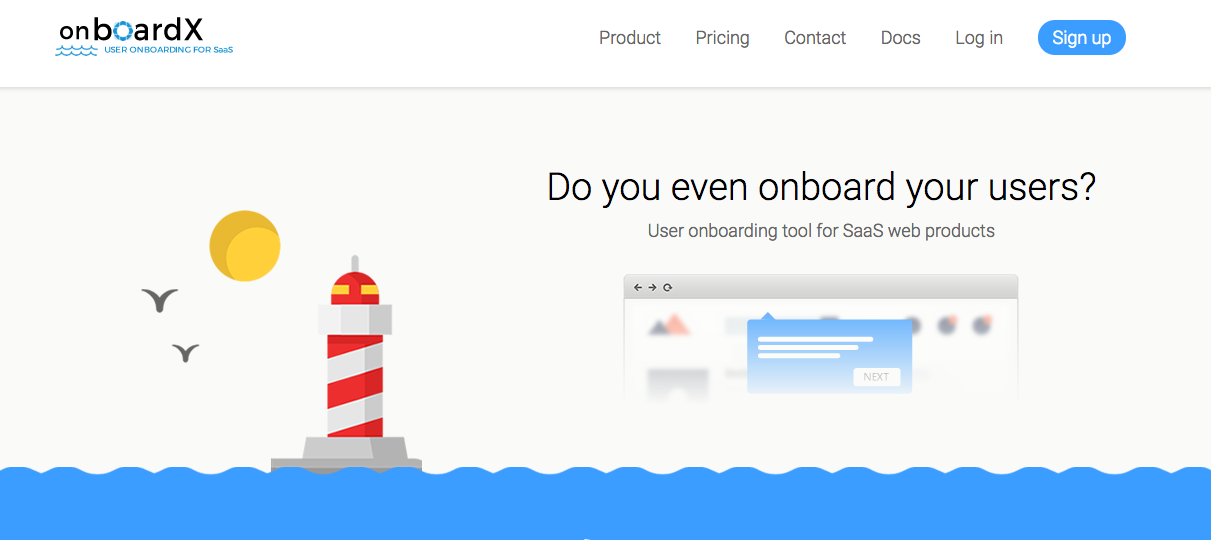Click the back arrow in the mock browser

click(x=638, y=288)
